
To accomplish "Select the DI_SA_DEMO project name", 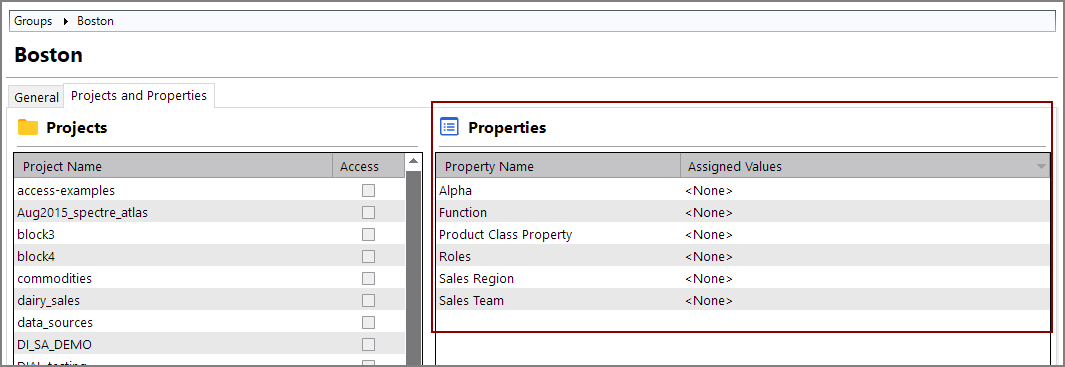I will pos(54,345).
